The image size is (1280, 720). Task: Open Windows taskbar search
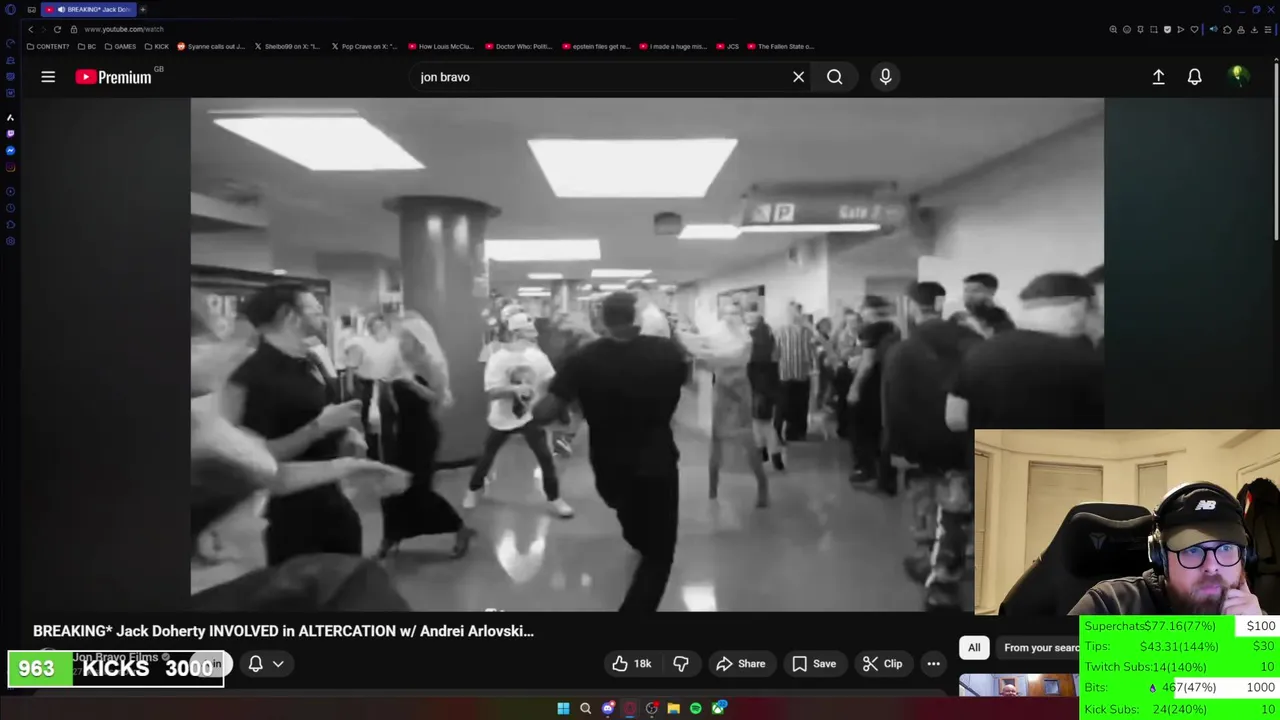(586, 708)
